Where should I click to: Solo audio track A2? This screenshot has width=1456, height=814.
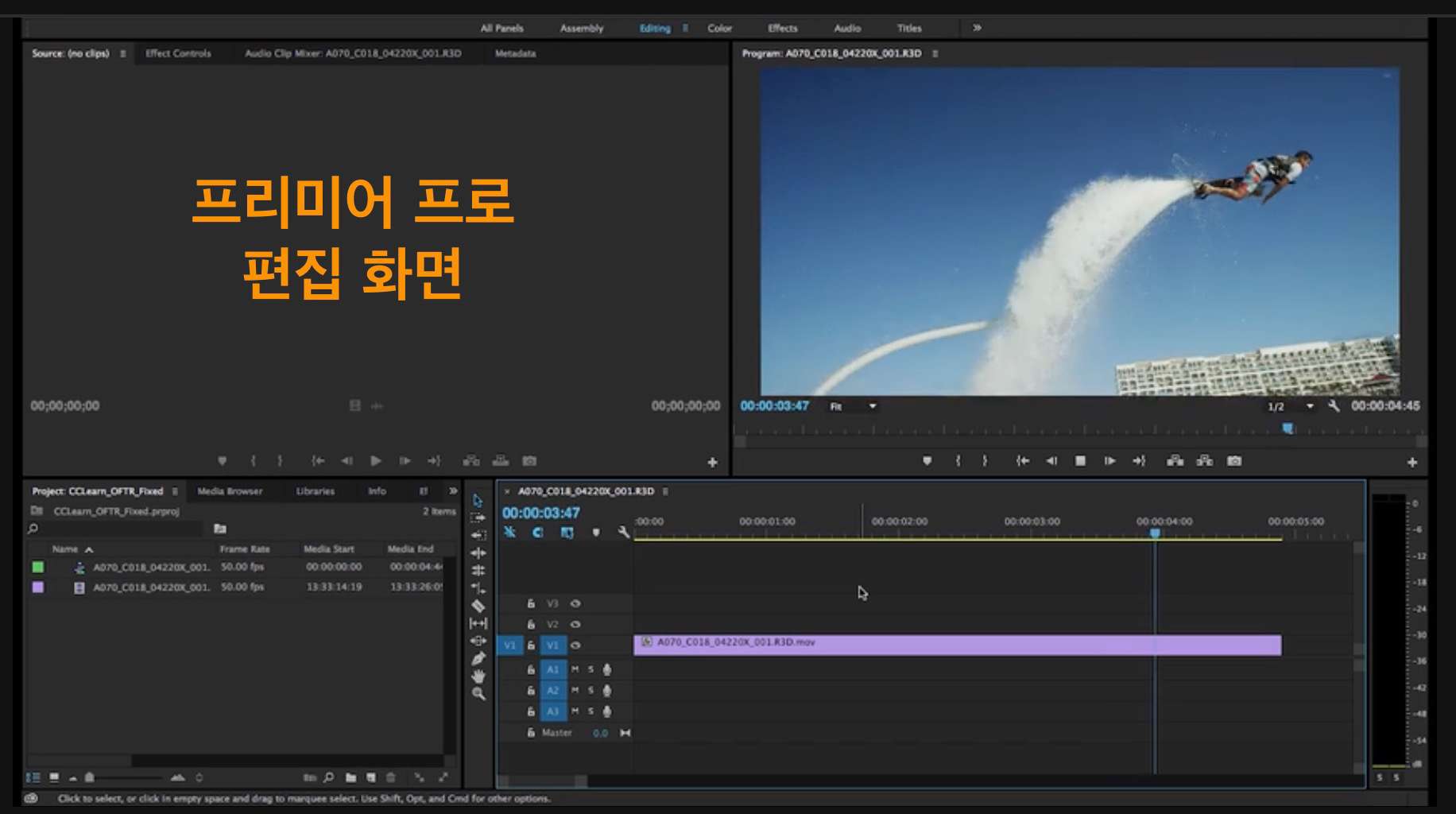[591, 690]
